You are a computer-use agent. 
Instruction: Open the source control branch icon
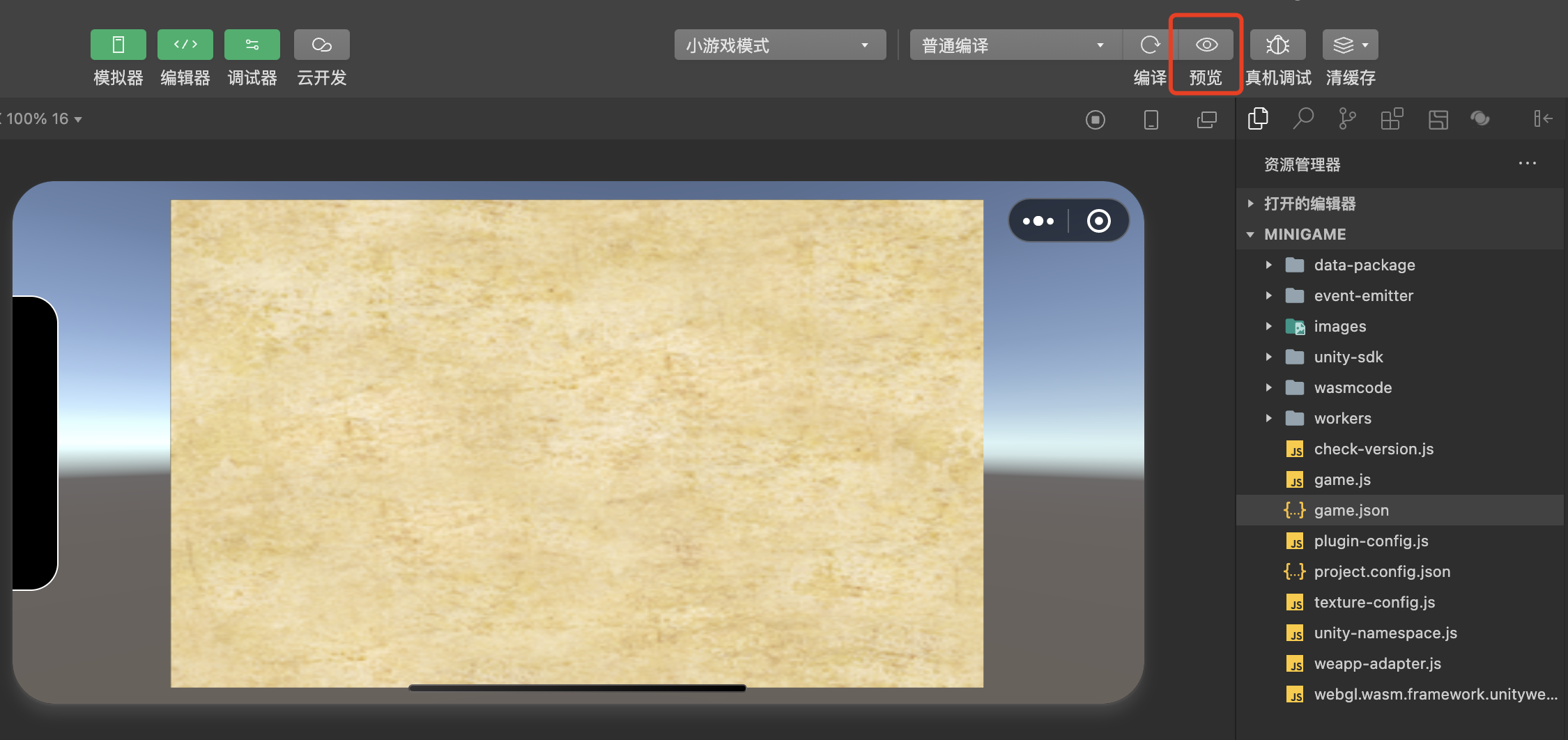pos(1347,119)
